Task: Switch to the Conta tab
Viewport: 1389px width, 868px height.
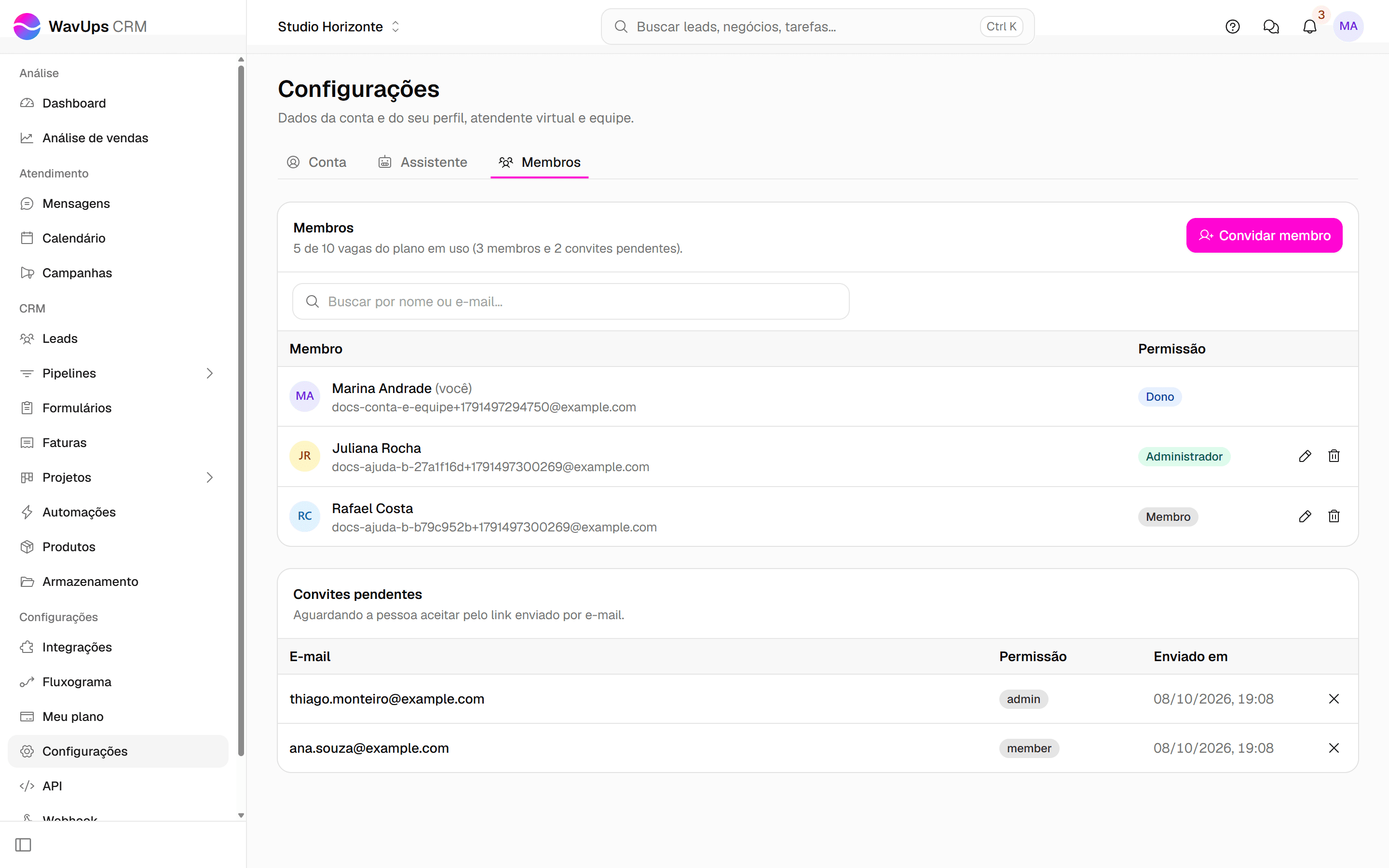Action: click(x=316, y=163)
